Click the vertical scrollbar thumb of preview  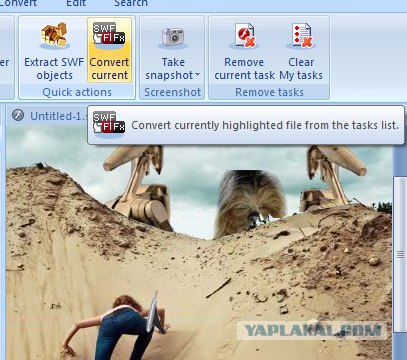tap(400, 254)
